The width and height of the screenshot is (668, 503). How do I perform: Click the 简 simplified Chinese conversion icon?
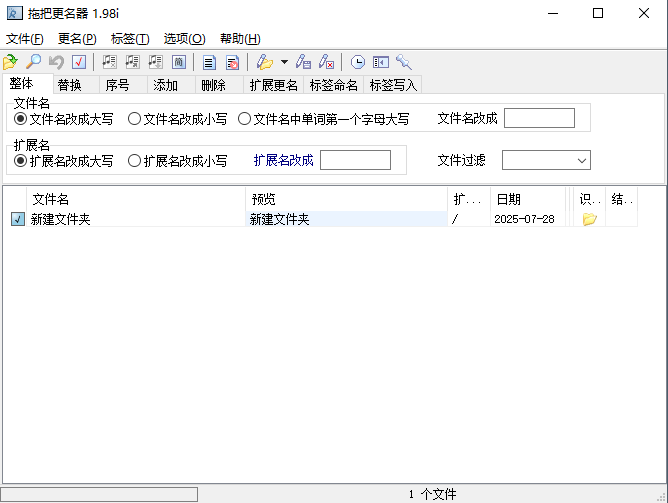click(179, 62)
